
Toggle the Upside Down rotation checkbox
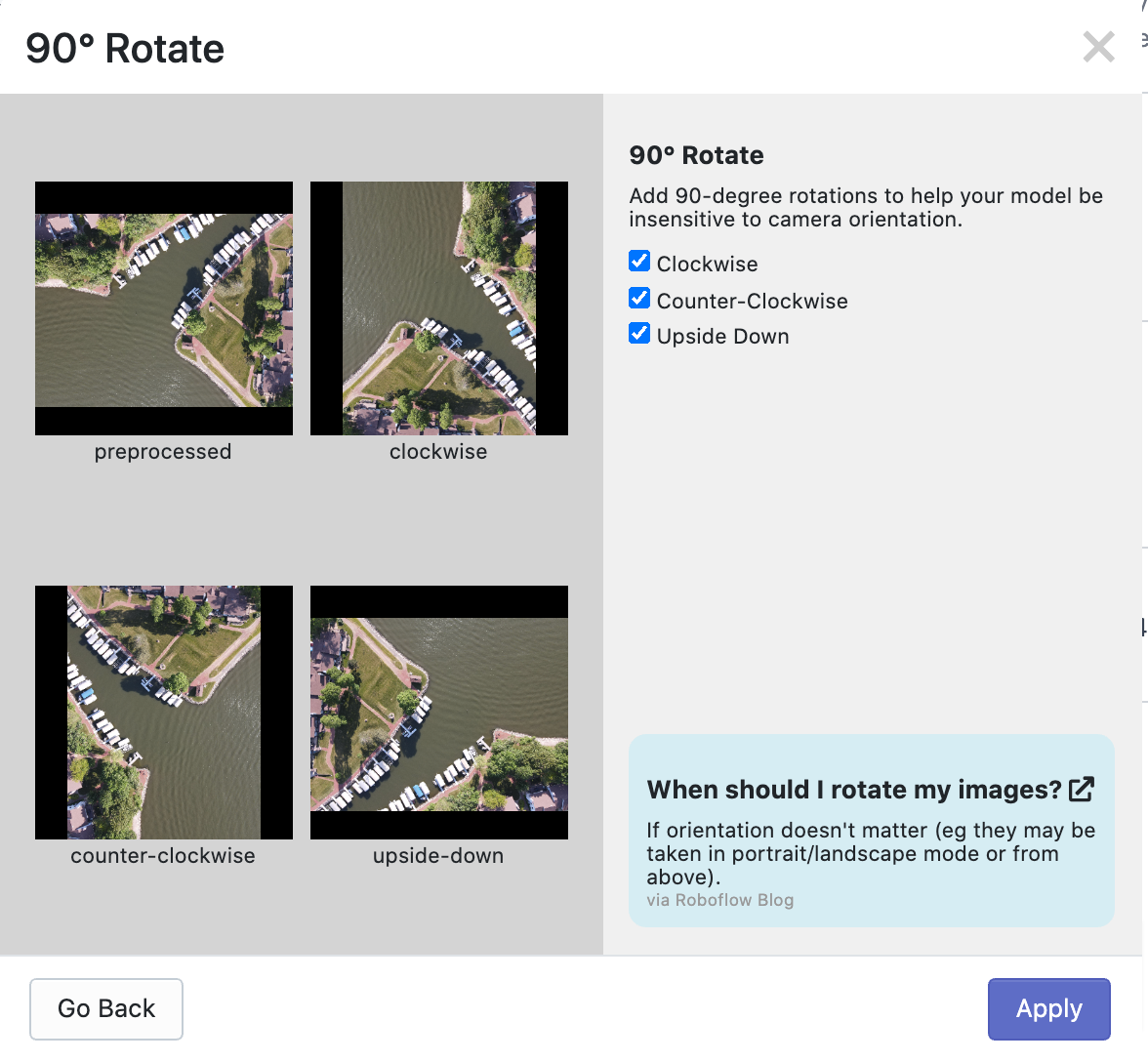coord(639,333)
